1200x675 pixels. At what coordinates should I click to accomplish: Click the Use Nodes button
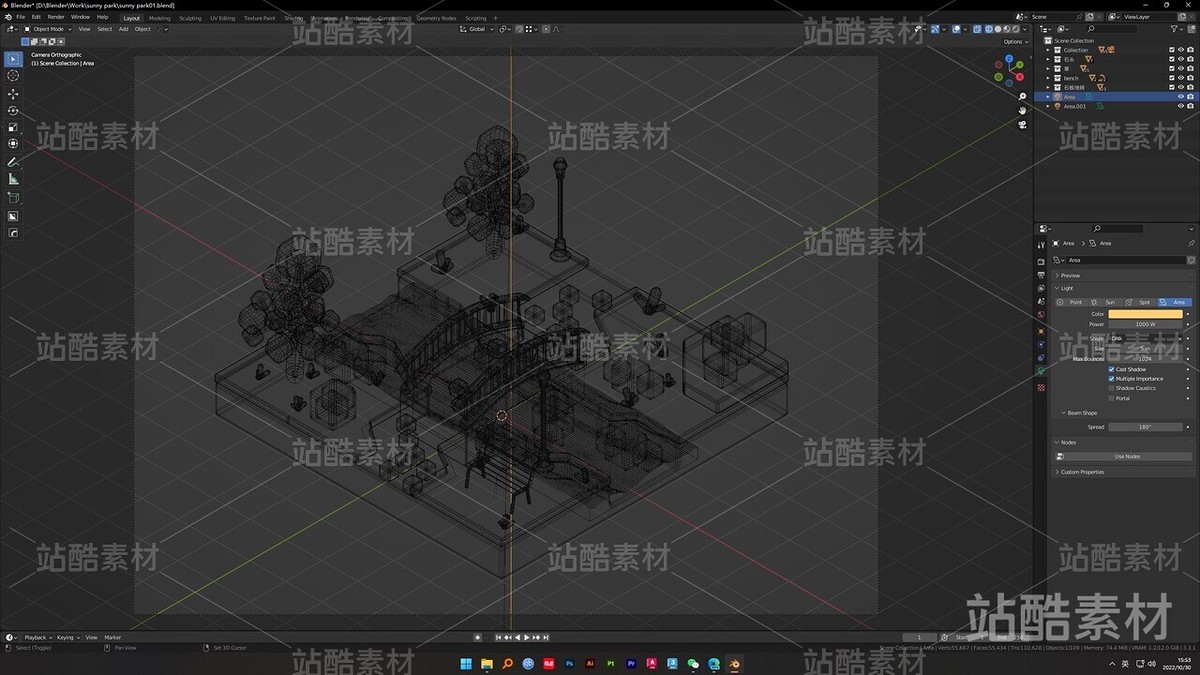point(1126,455)
